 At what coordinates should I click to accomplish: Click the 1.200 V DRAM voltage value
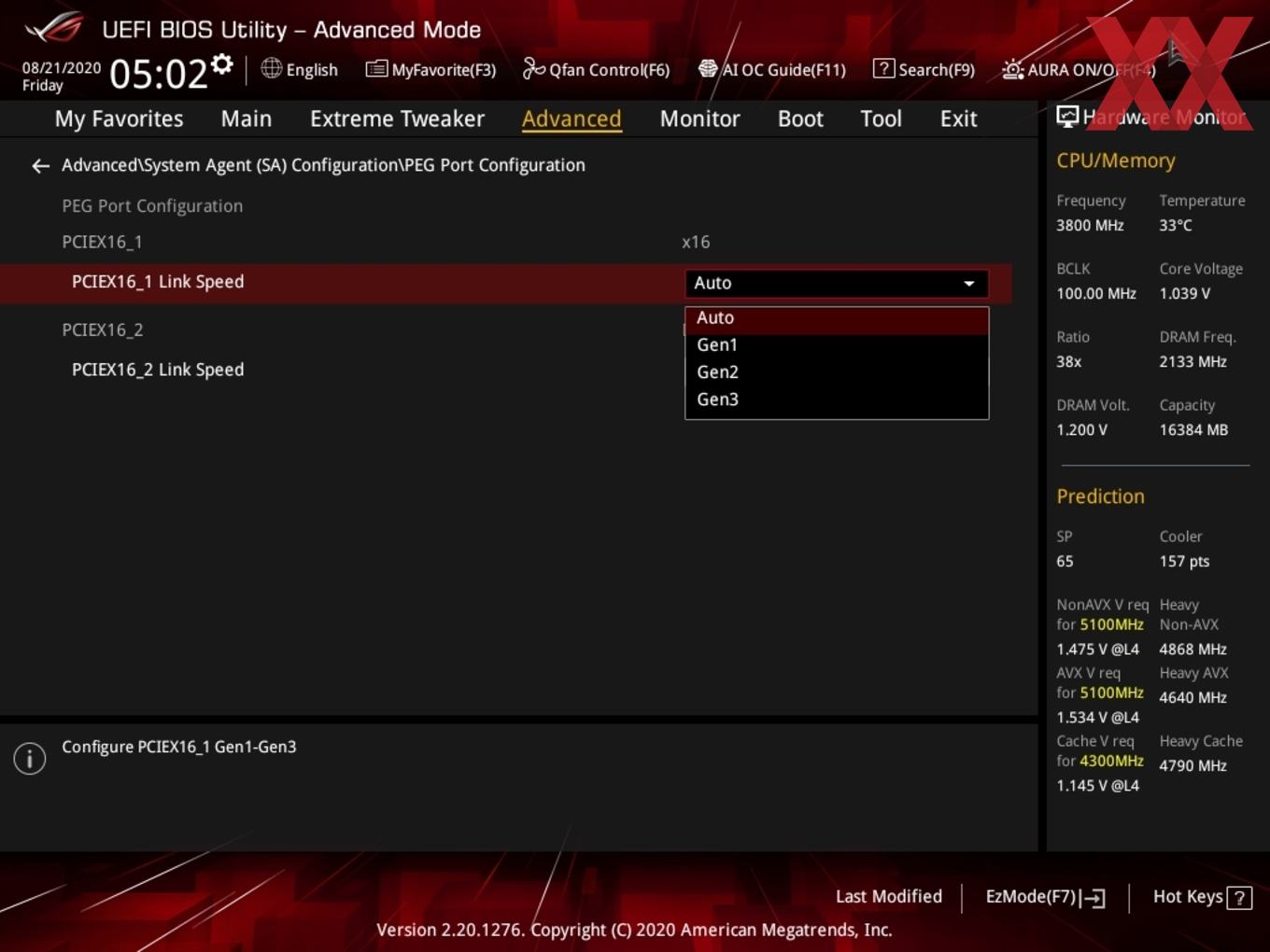point(1081,430)
